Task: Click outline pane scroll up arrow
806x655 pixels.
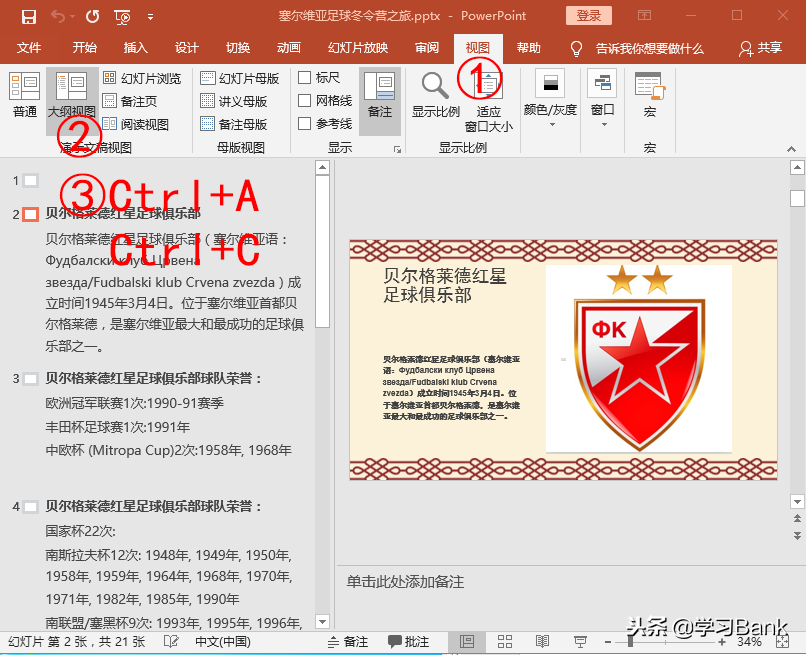Action: click(x=322, y=168)
